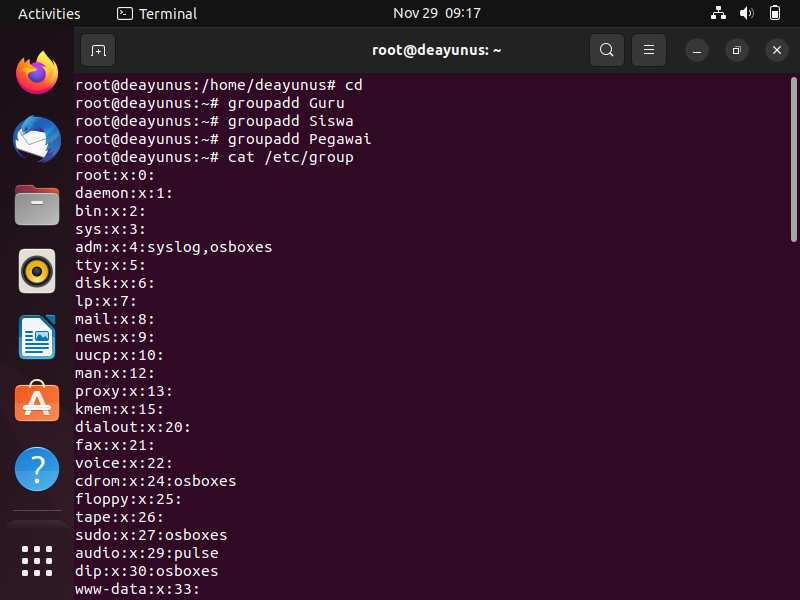Open the Terminal app menu in top bar
The image size is (800, 600).
(157, 14)
